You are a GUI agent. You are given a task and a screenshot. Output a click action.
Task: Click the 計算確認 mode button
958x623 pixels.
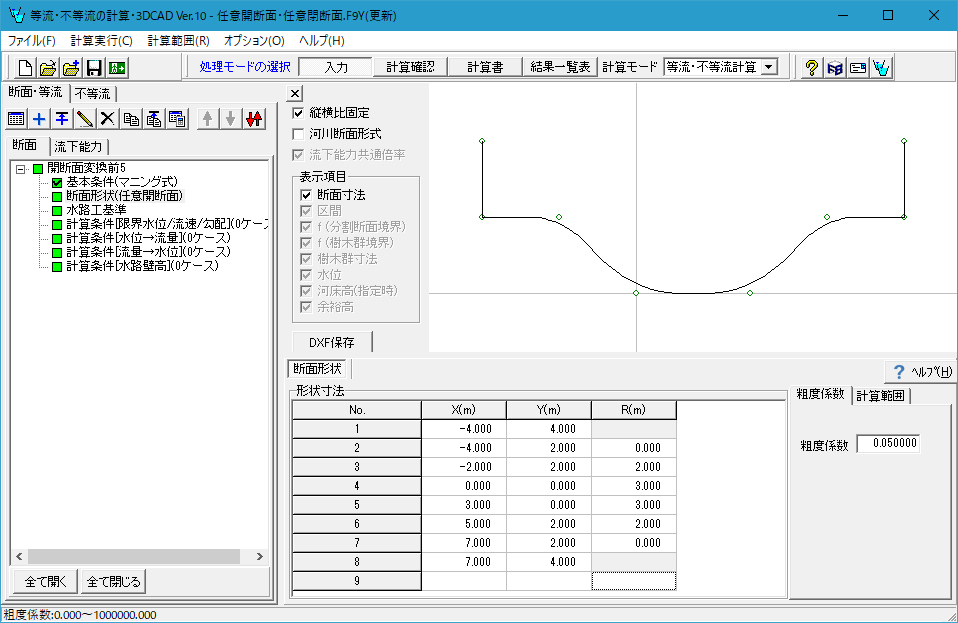point(410,67)
